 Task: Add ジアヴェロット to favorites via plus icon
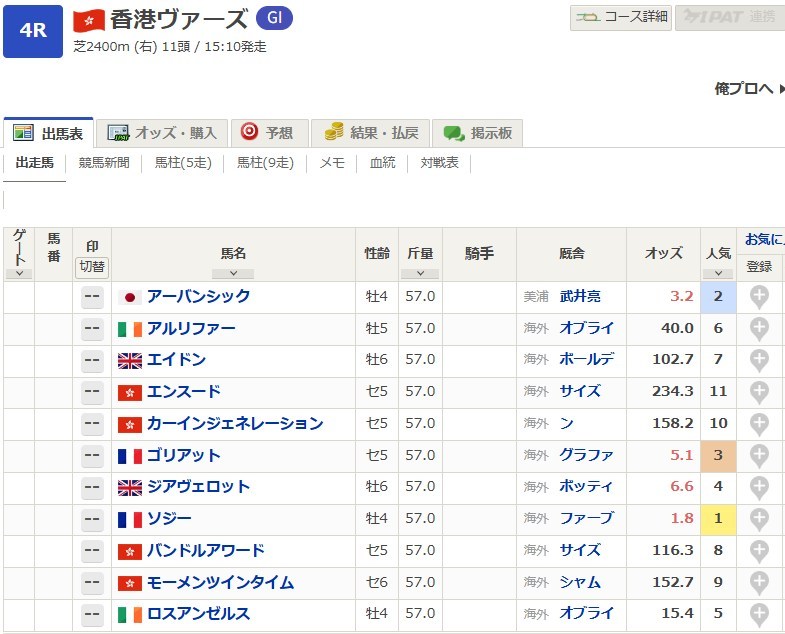759,487
